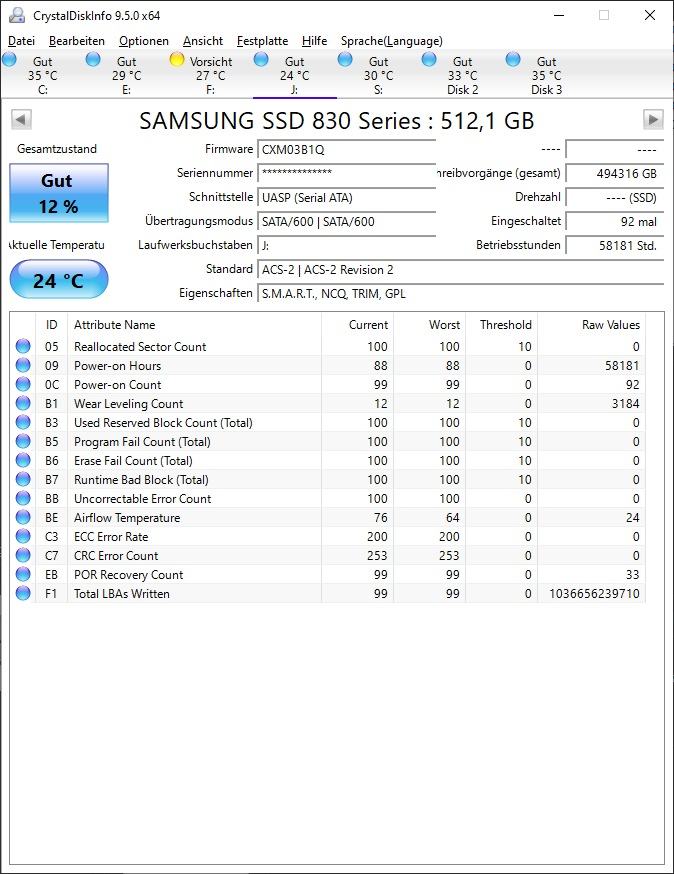Click the Drehzahl ---- (SSD) value
Image resolution: width=674 pixels, height=874 pixels.
[615, 197]
